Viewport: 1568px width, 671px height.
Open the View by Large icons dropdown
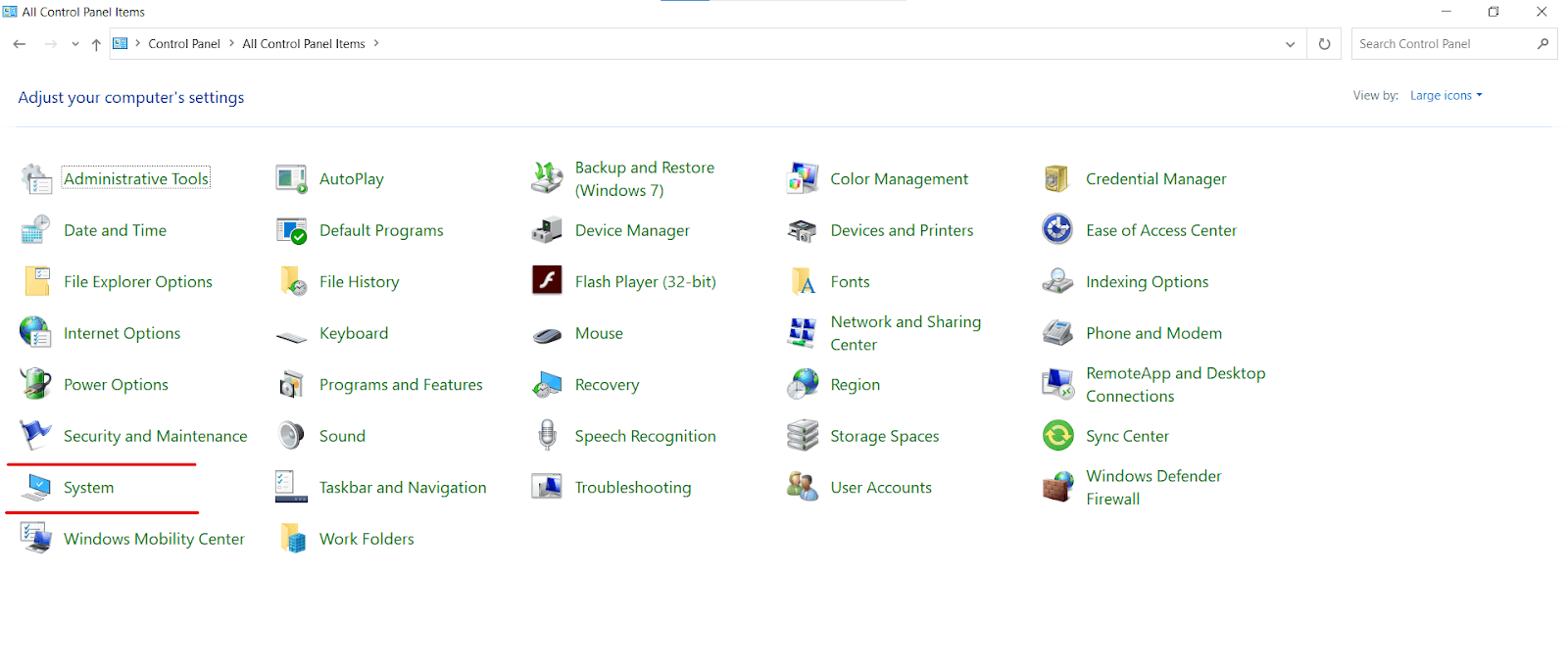1445,96
